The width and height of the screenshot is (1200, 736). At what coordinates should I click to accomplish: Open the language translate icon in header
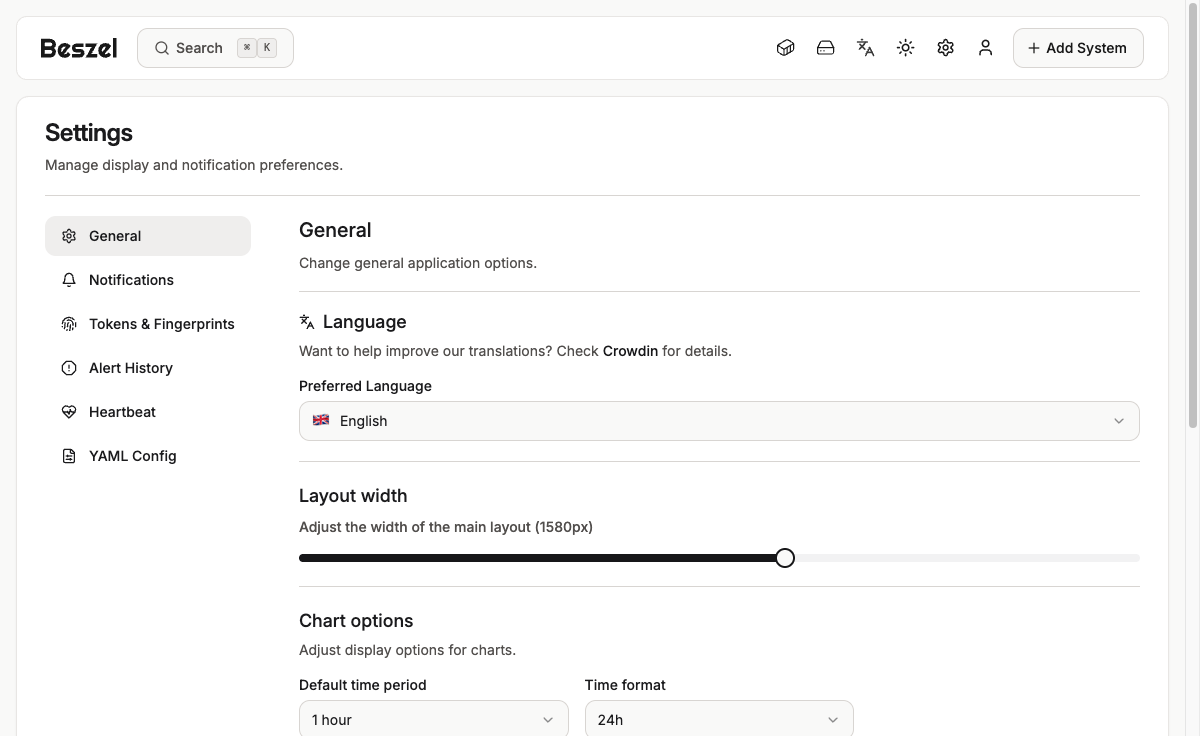(x=865, y=48)
